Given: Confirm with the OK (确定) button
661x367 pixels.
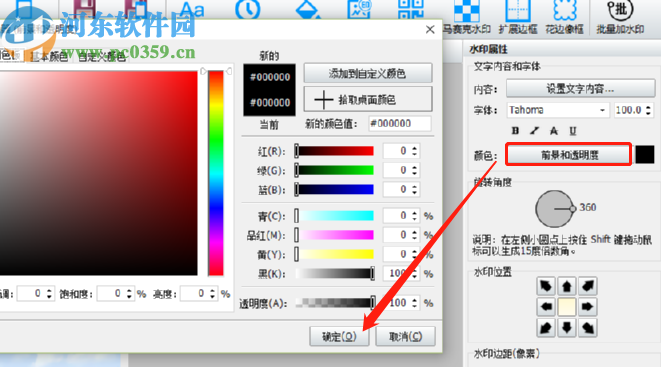Looking at the screenshot, I should [339, 336].
